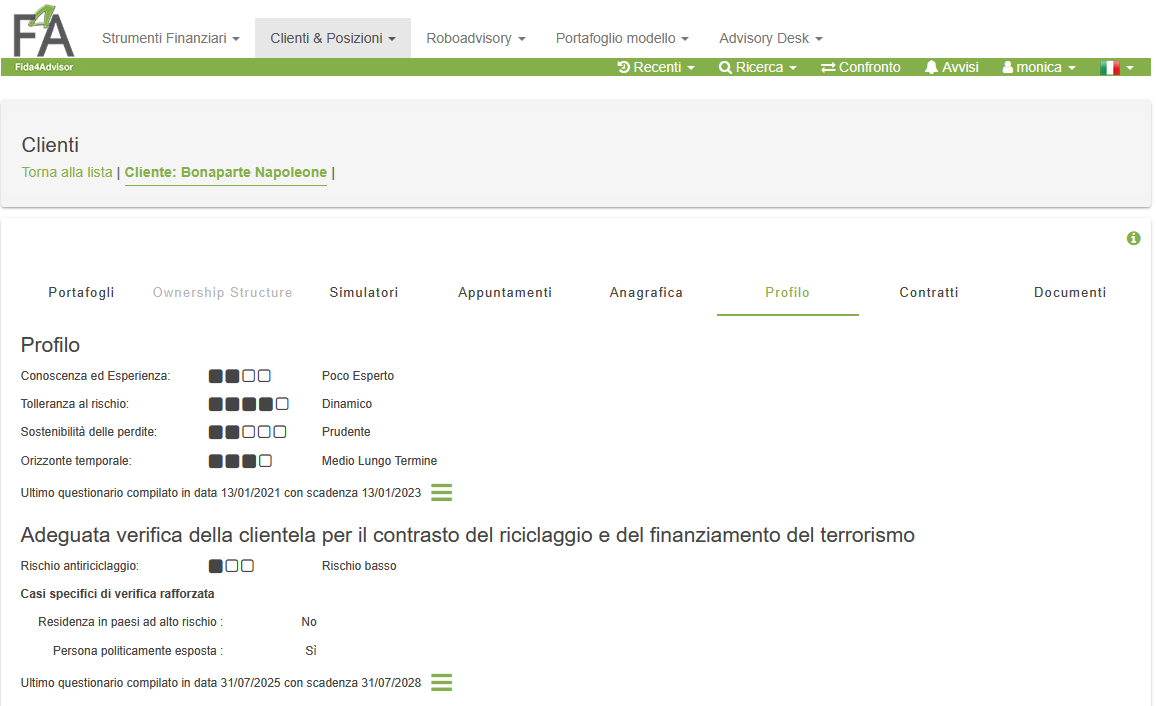The height and width of the screenshot is (706, 1156).
Task: Switch to the Anagrafica tab
Action: click(x=646, y=293)
